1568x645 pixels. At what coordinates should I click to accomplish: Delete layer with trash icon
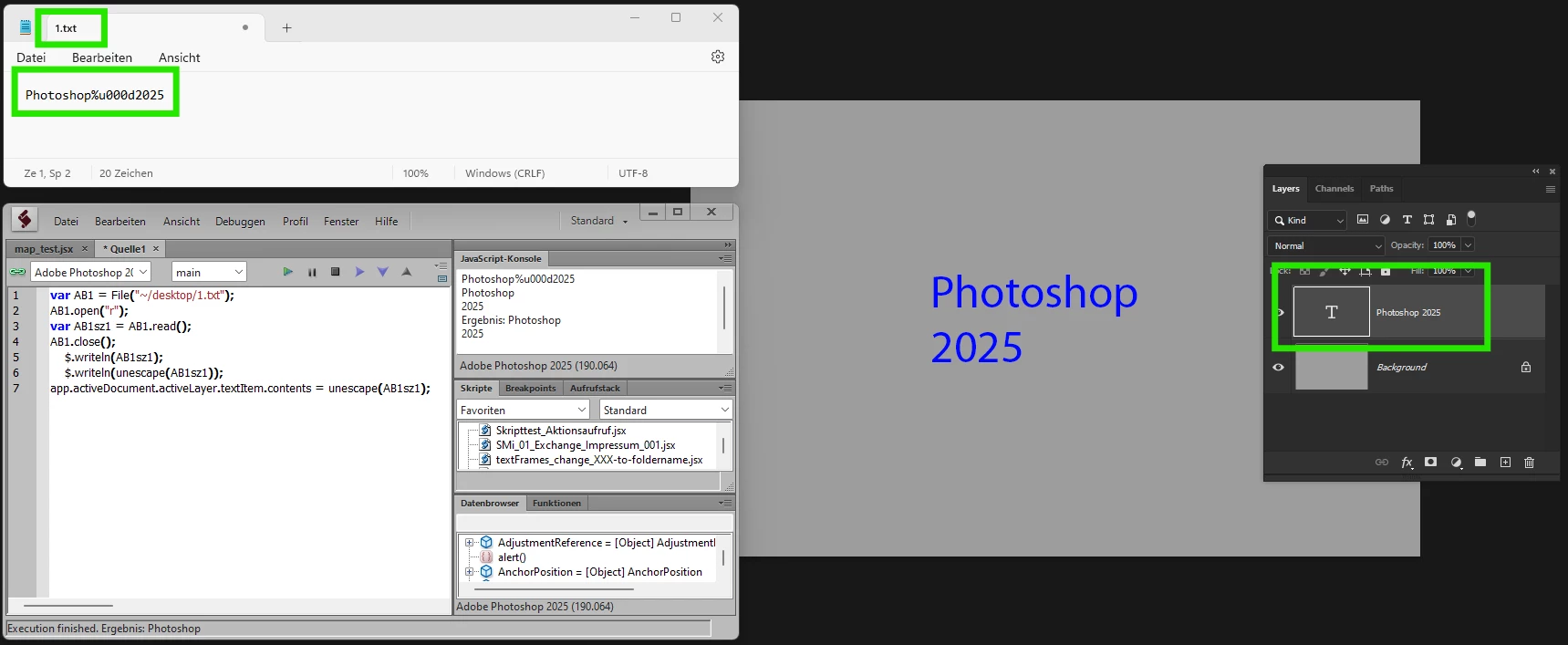1530,463
